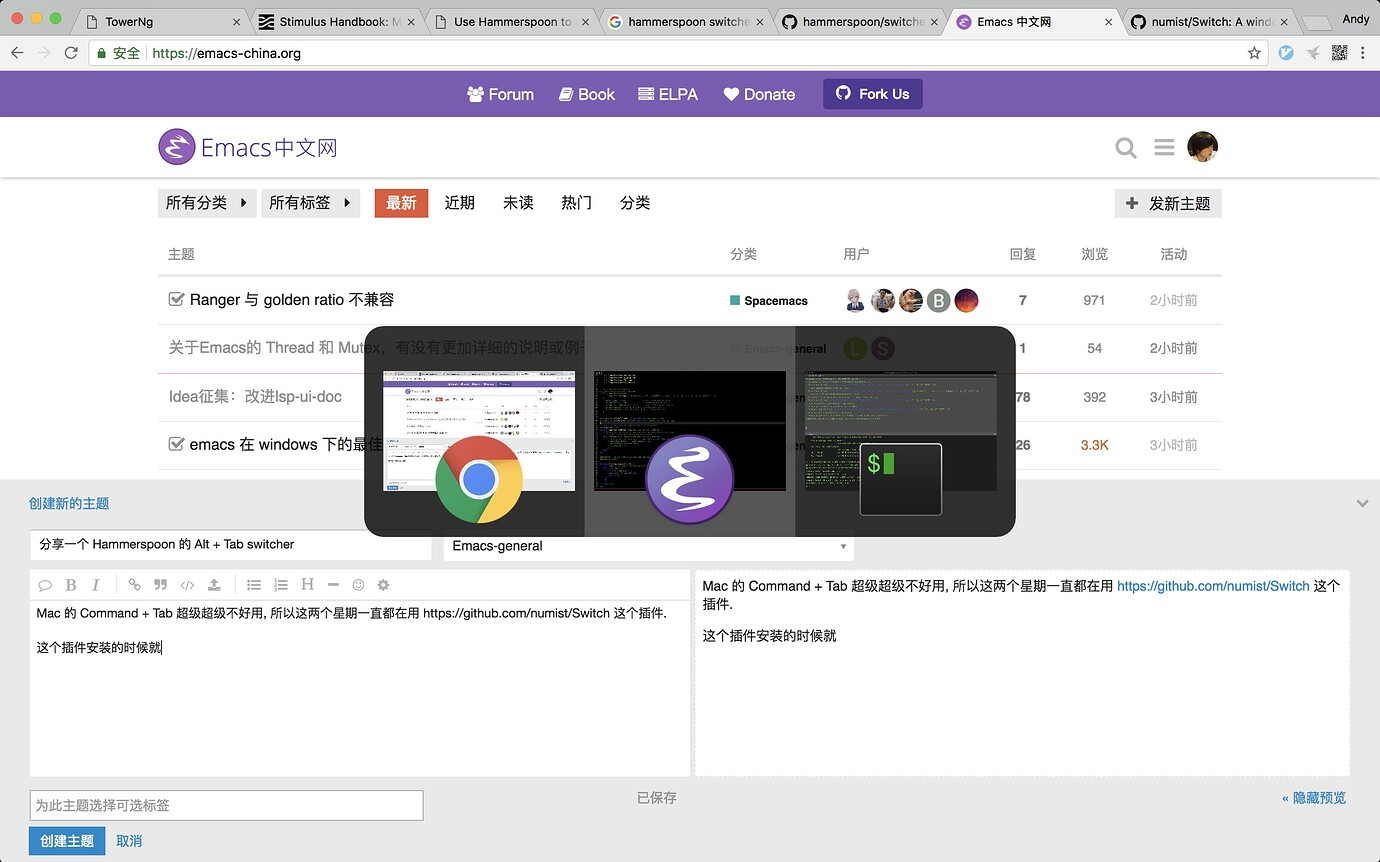This screenshot has width=1380, height=862.
Task: Open the user avatar menu in header
Action: (x=1202, y=147)
